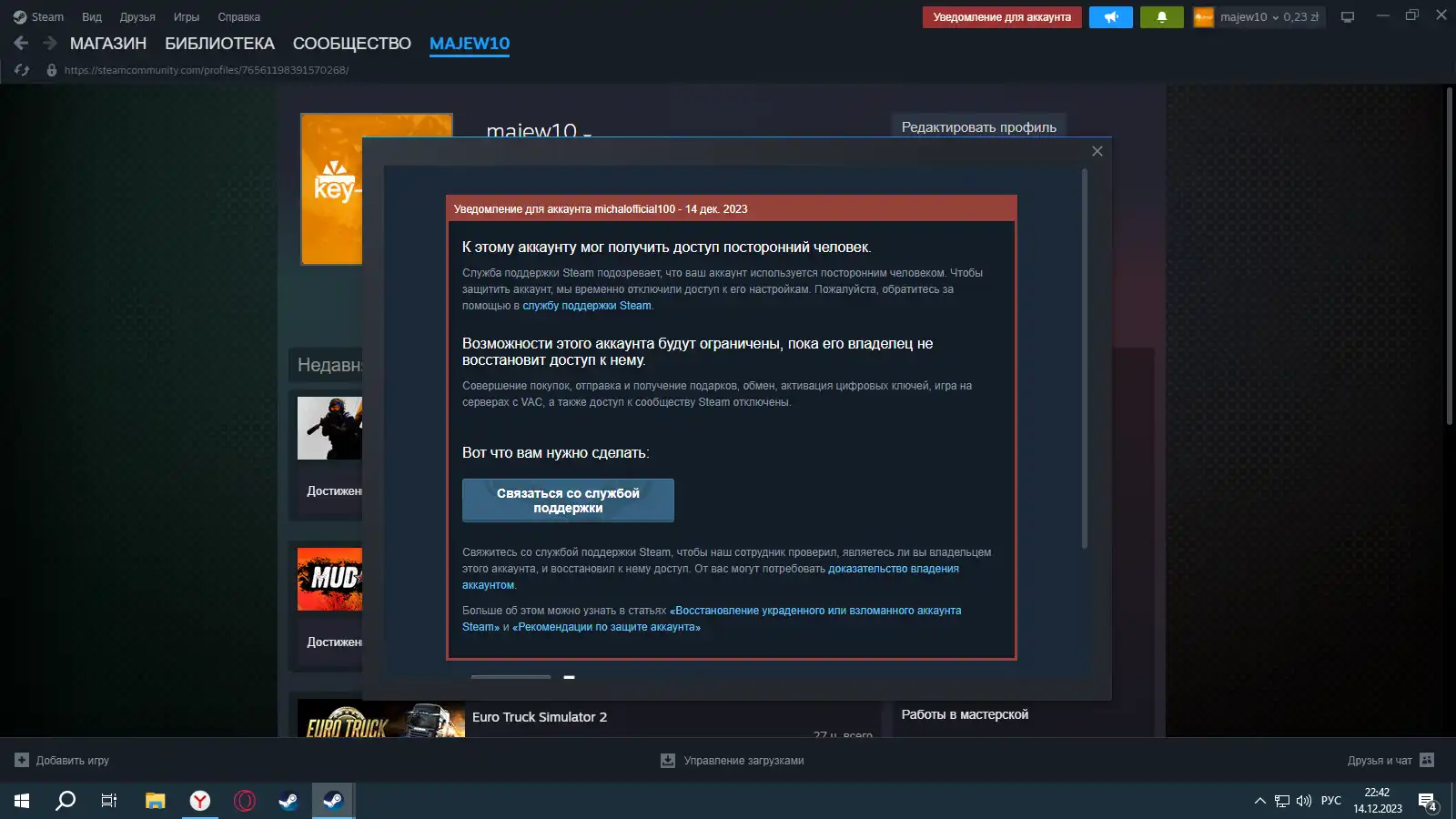Open volume control speaker icon
This screenshot has width=1456, height=819.
pyautogui.click(x=1304, y=801)
